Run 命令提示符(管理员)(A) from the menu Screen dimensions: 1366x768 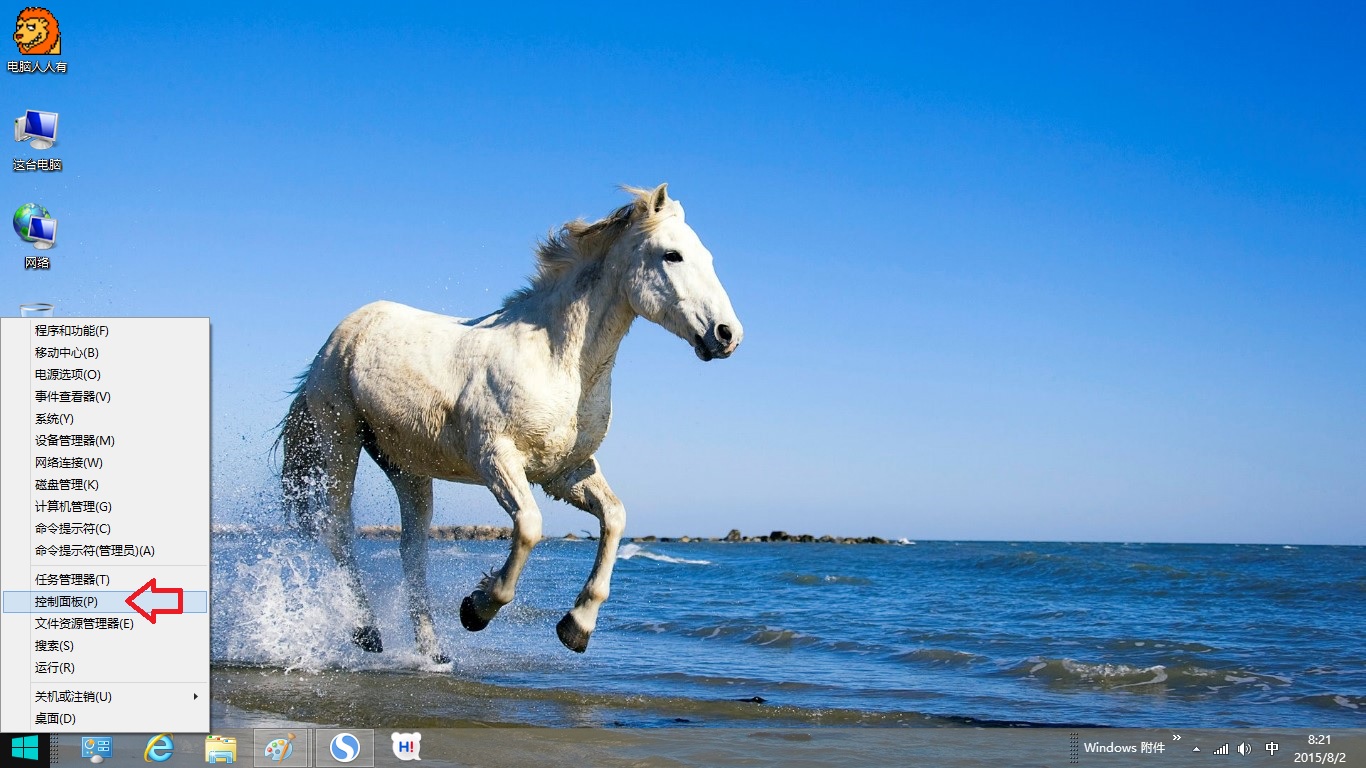[106, 551]
